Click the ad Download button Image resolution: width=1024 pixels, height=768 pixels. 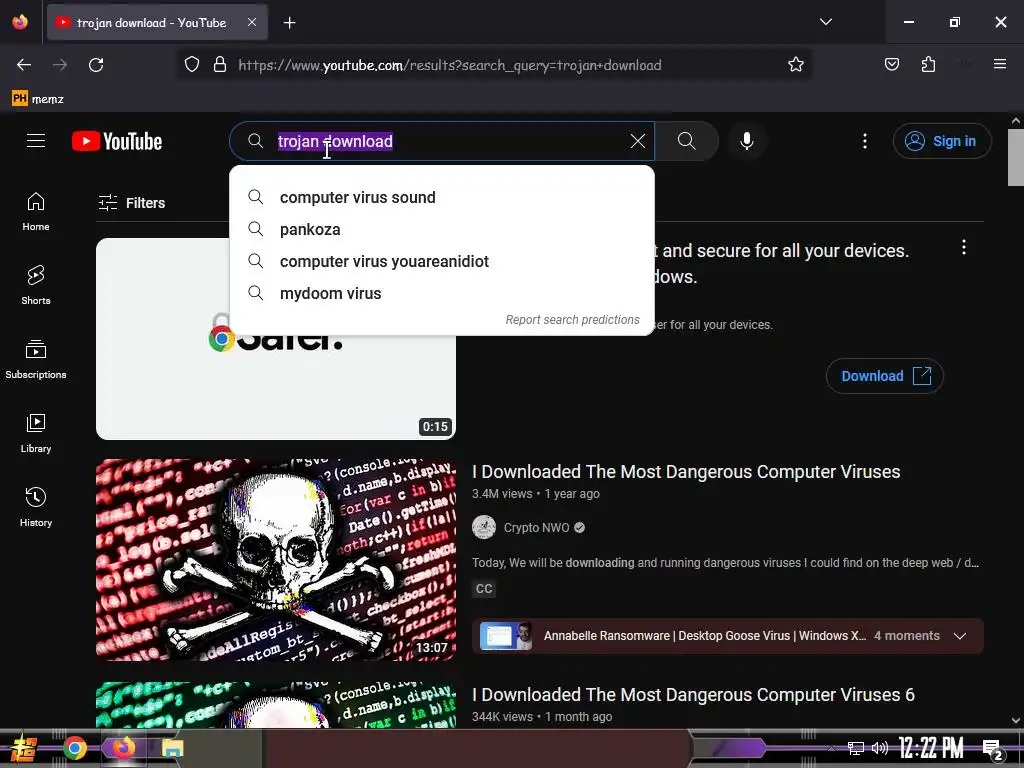tap(884, 376)
